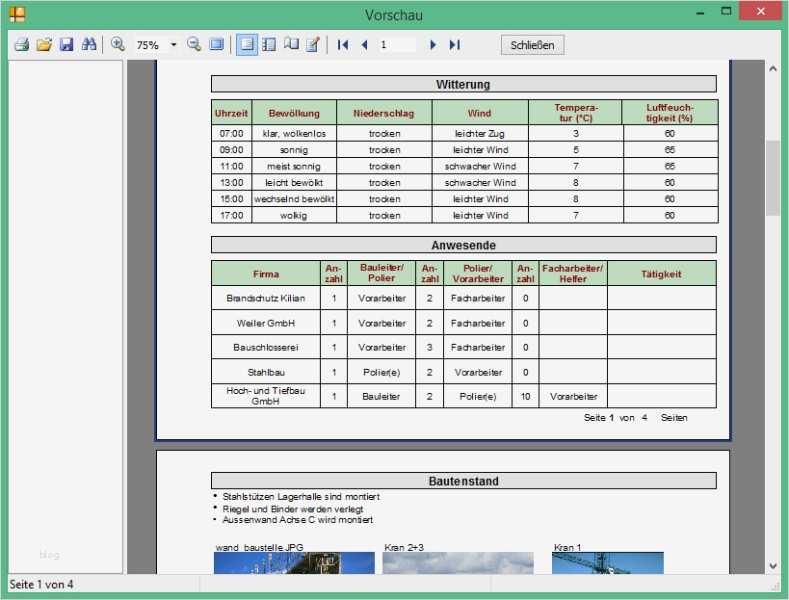Click the status bar 'Seite 1 von 4'
Screen dimensions: 789x600
coord(41,584)
